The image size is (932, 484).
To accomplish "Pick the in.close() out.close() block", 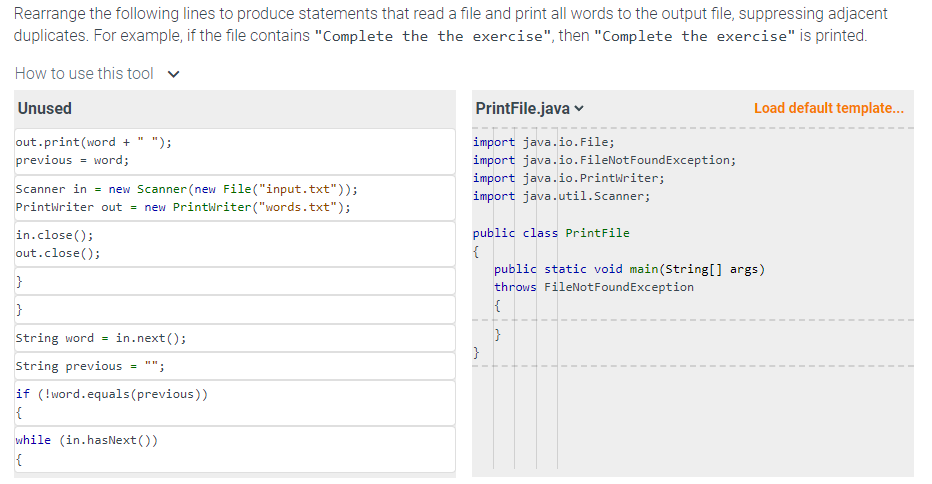I will point(235,244).
